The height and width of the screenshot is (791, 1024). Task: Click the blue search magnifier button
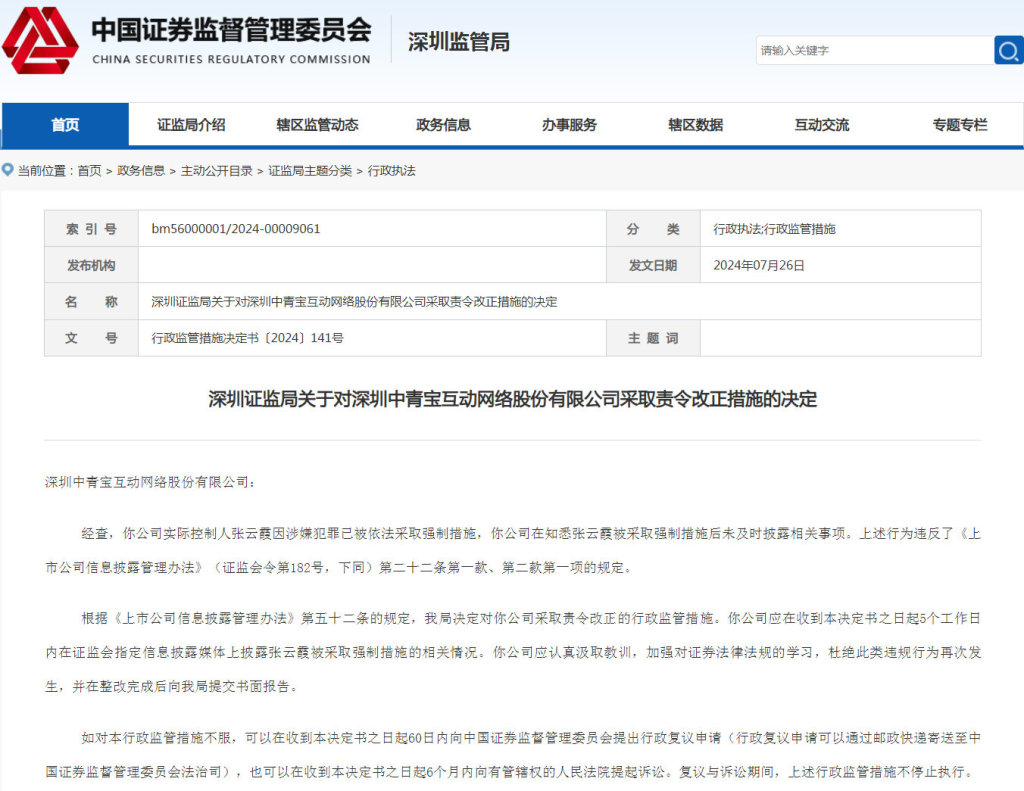1008,50
